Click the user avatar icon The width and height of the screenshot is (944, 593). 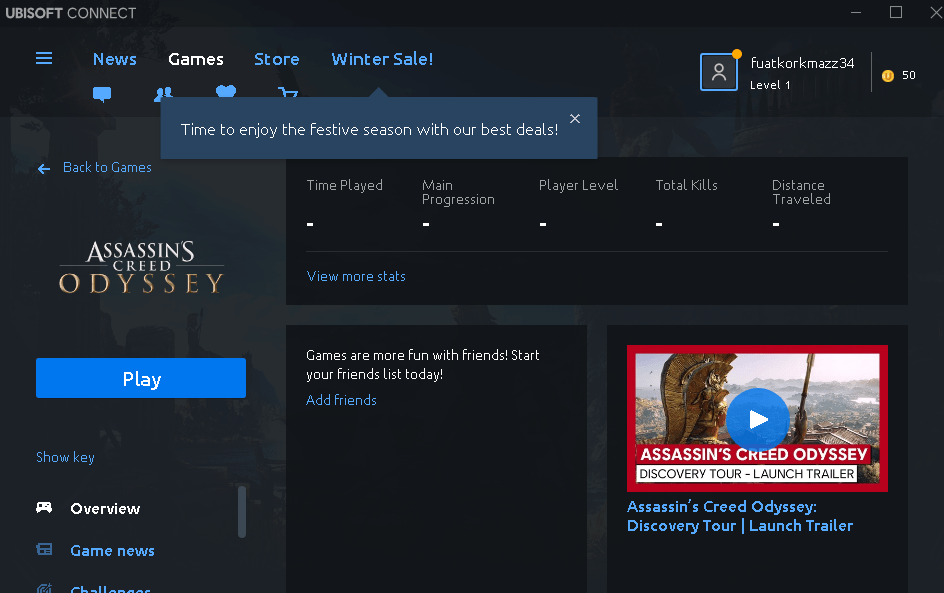pyautogui.click(x=719, y=72)
